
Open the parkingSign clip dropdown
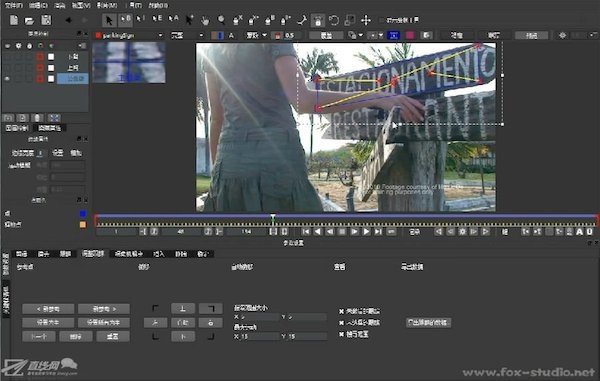point(129,36)
